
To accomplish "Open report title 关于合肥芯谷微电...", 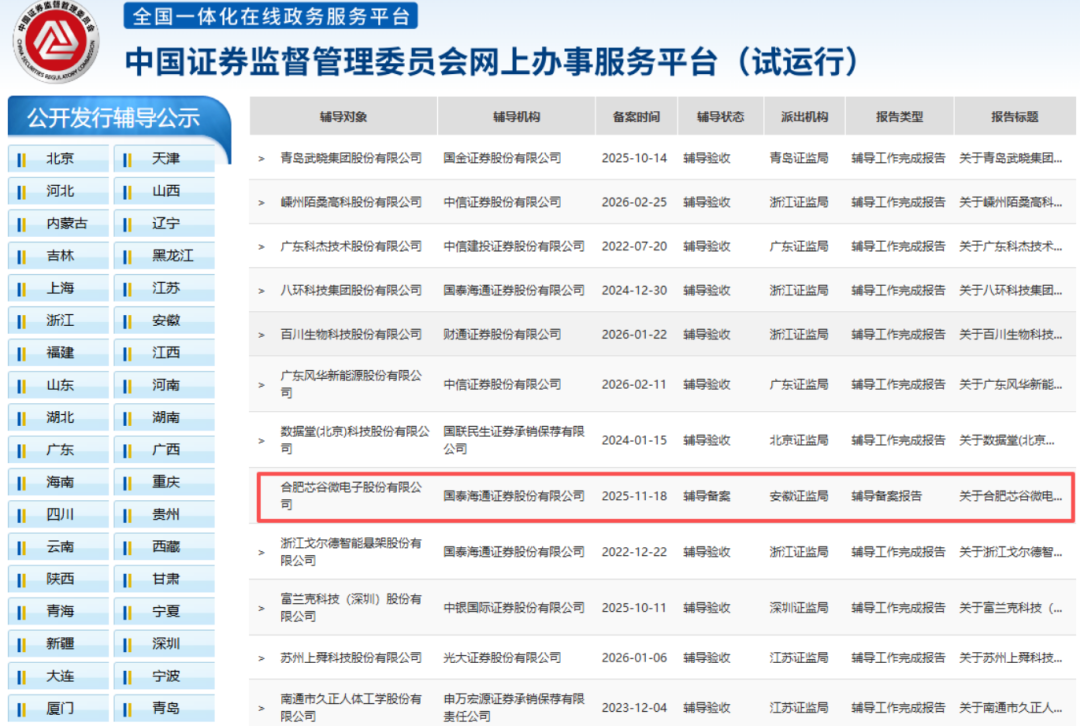I will tap(1010, 497).
